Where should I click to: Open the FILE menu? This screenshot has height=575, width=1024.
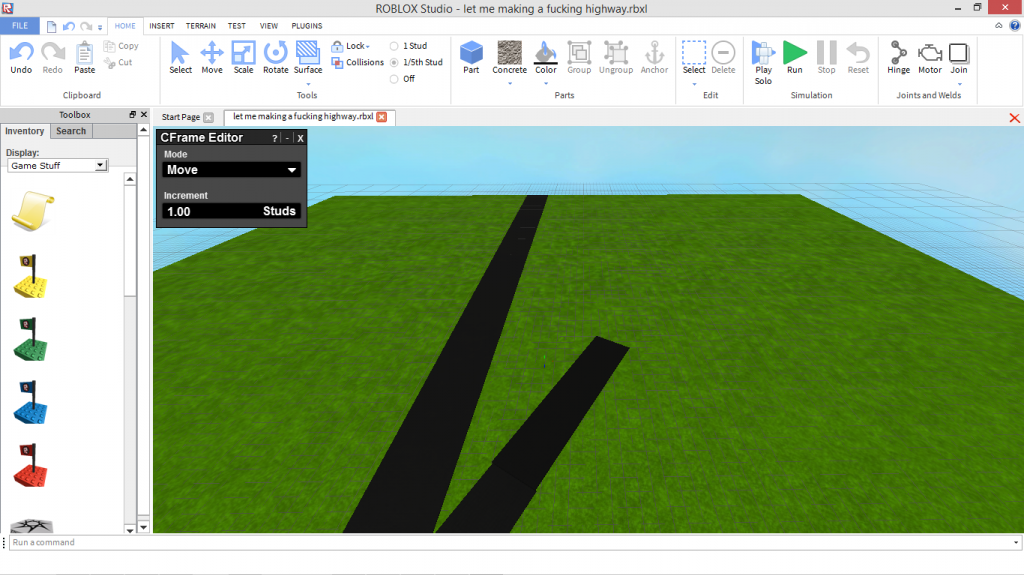tap(20, 25)
